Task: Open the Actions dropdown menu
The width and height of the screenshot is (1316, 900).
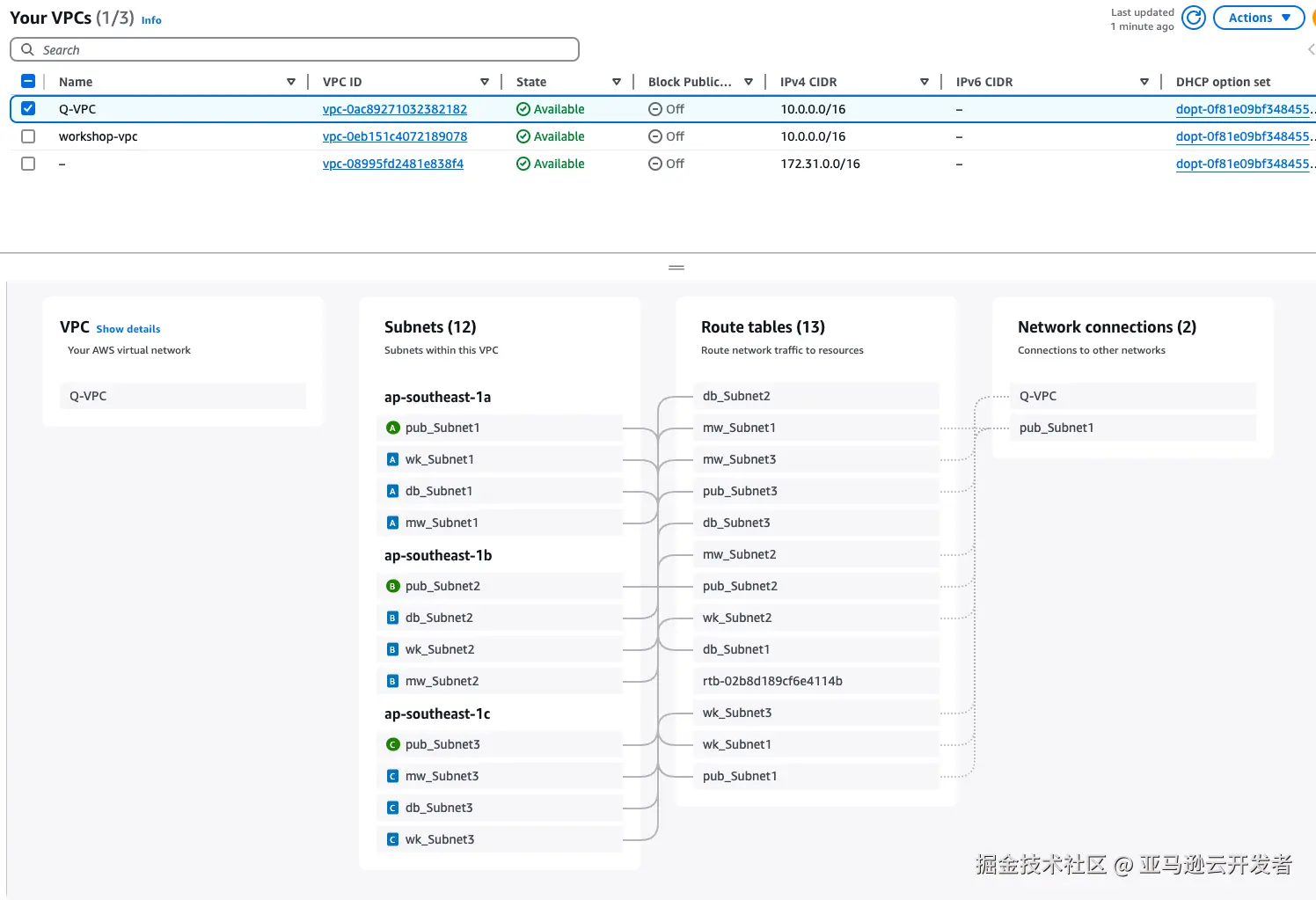Action: 1259,18
